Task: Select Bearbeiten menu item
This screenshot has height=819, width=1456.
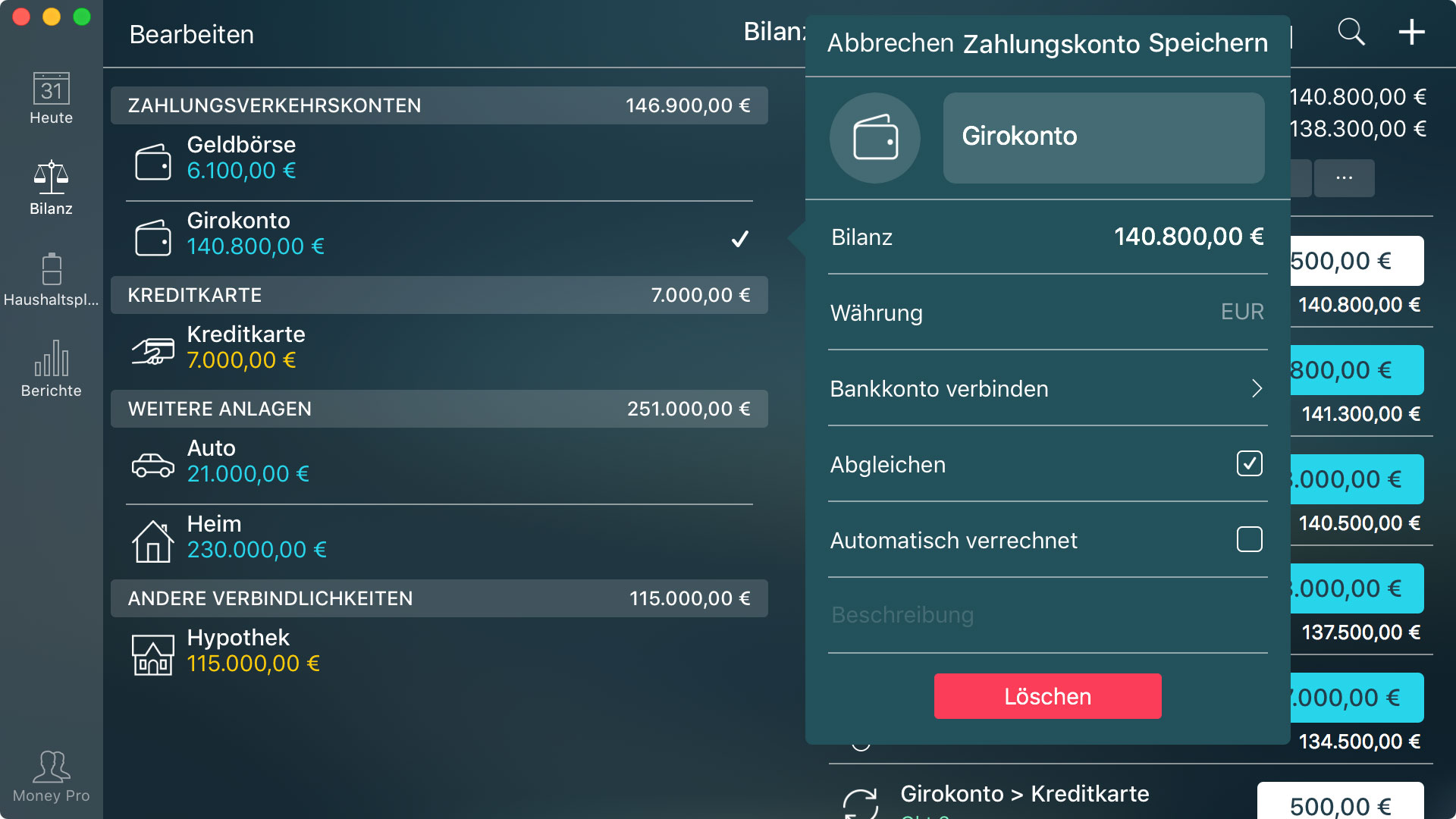Action: 190,36
